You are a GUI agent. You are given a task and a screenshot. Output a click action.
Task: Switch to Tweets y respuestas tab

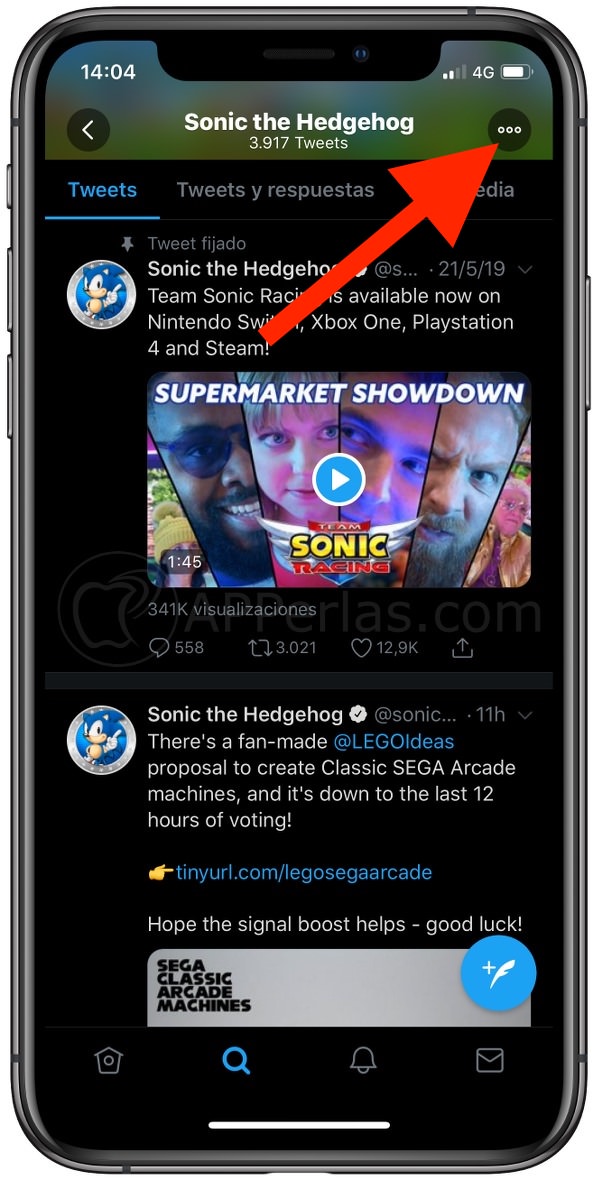click(275, 190)
